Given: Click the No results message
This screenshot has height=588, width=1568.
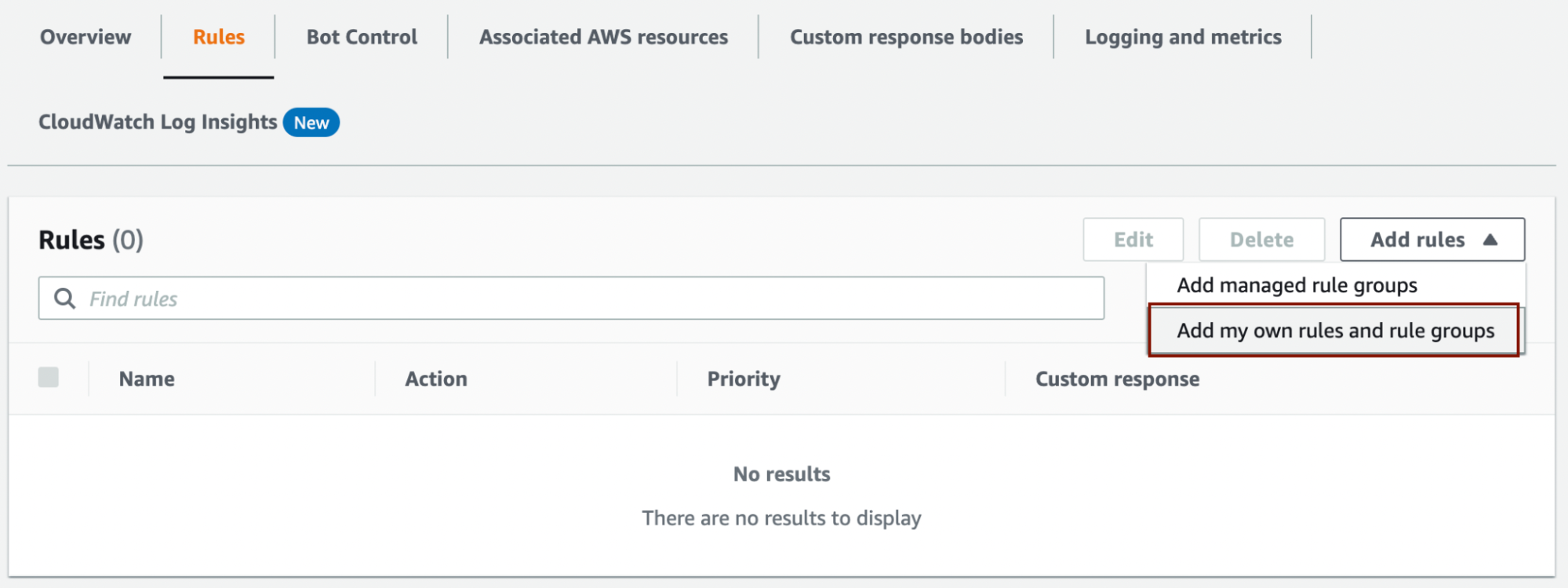Looking at the screenshot, I should [x=781, y=474].
